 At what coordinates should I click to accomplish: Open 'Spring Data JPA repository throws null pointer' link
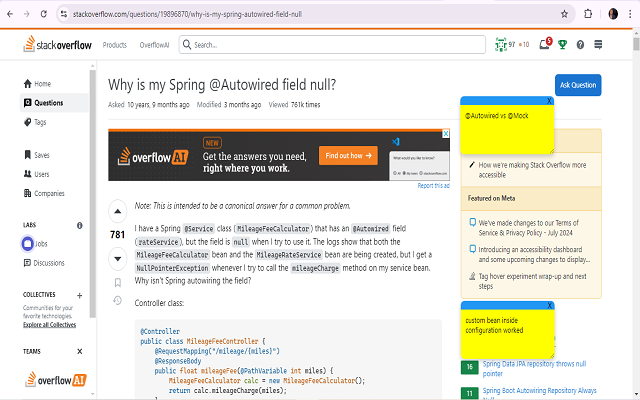(534, 369)
